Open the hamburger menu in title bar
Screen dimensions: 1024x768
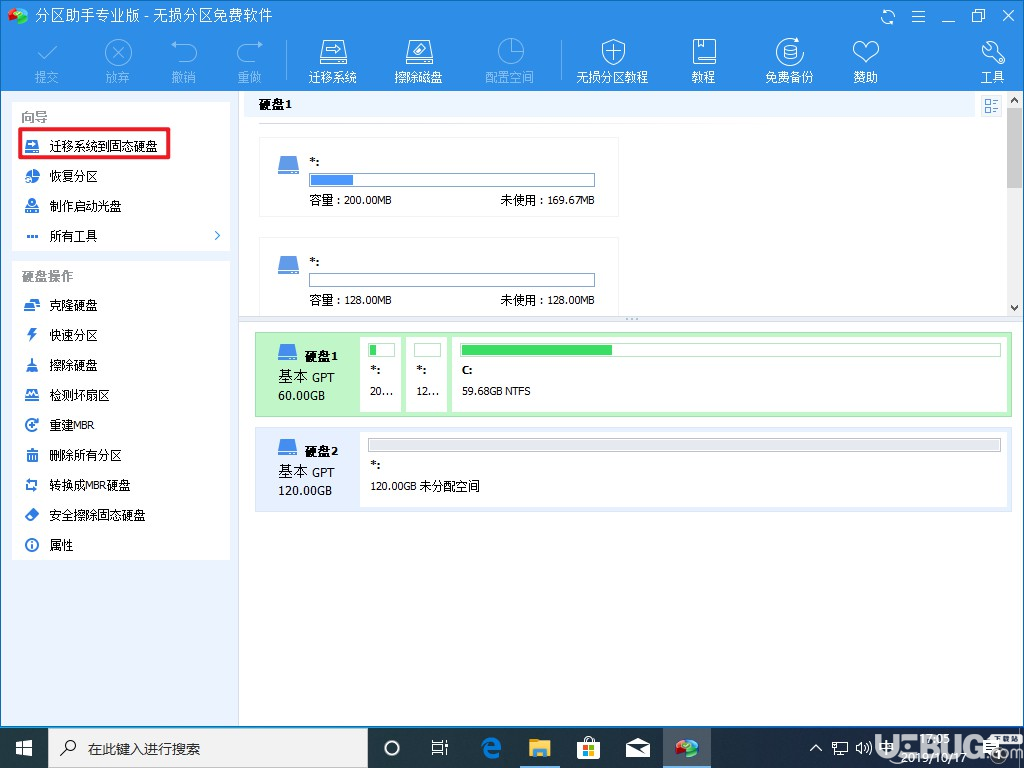pos(918,16)
